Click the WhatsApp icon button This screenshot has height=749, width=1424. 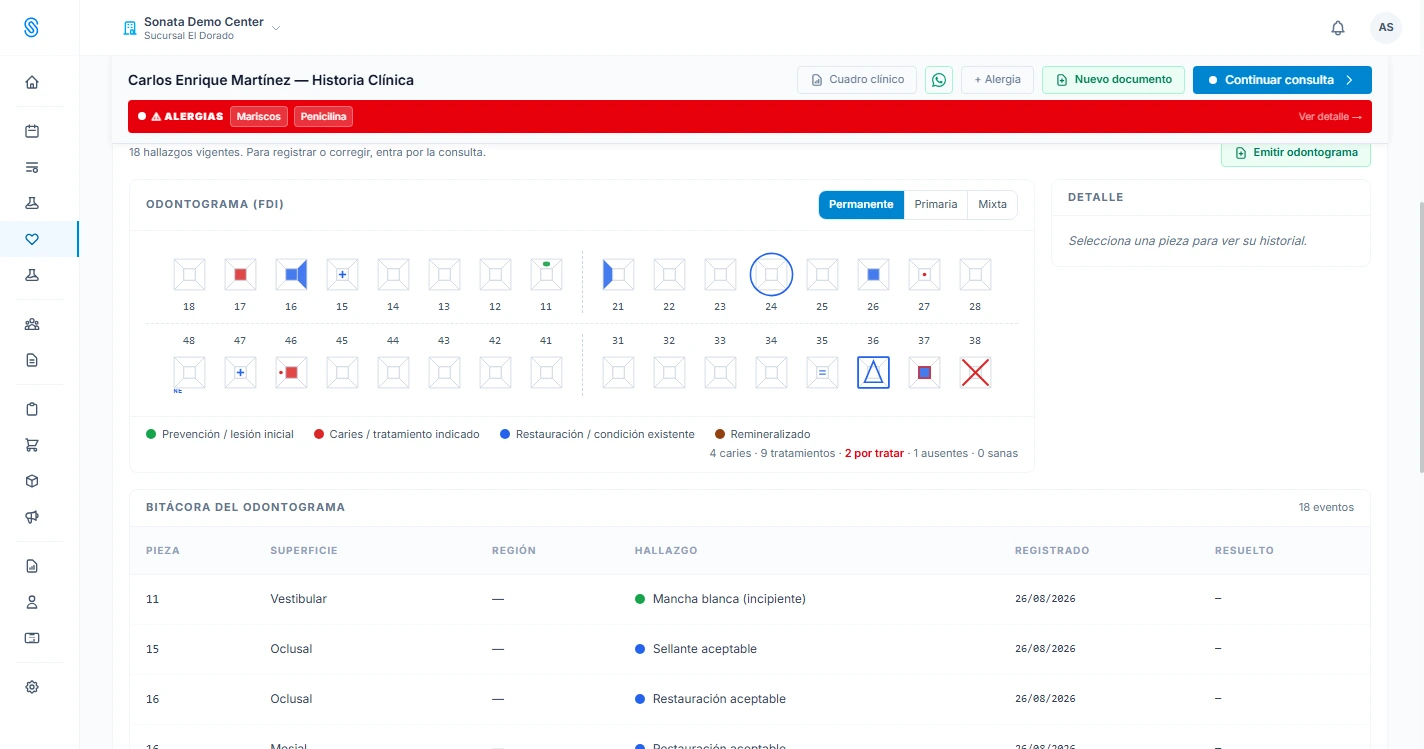point(939,80)
